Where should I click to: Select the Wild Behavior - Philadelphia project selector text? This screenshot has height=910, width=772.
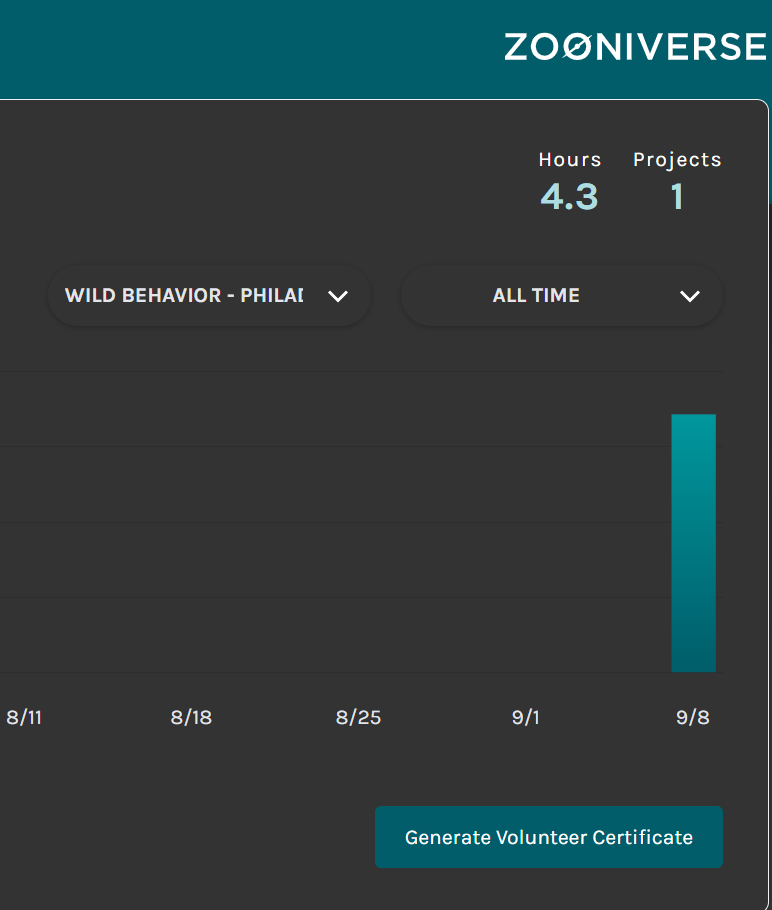click(184, 296)
